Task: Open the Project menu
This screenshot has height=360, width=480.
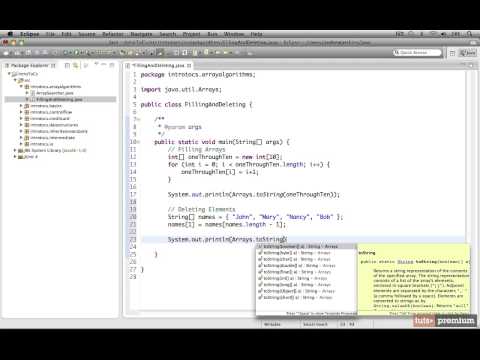Action: [x=192, y=34]
